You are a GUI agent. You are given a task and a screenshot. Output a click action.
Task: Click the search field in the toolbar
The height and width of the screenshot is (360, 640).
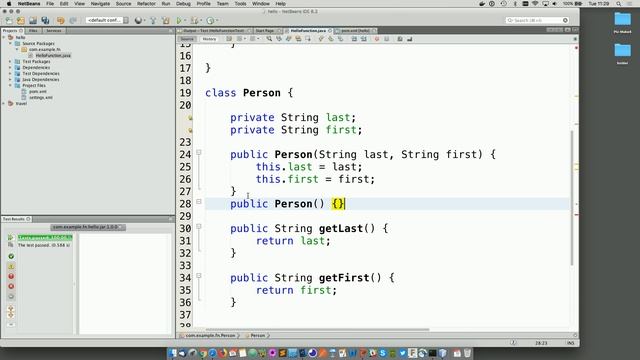coord(537,20)
